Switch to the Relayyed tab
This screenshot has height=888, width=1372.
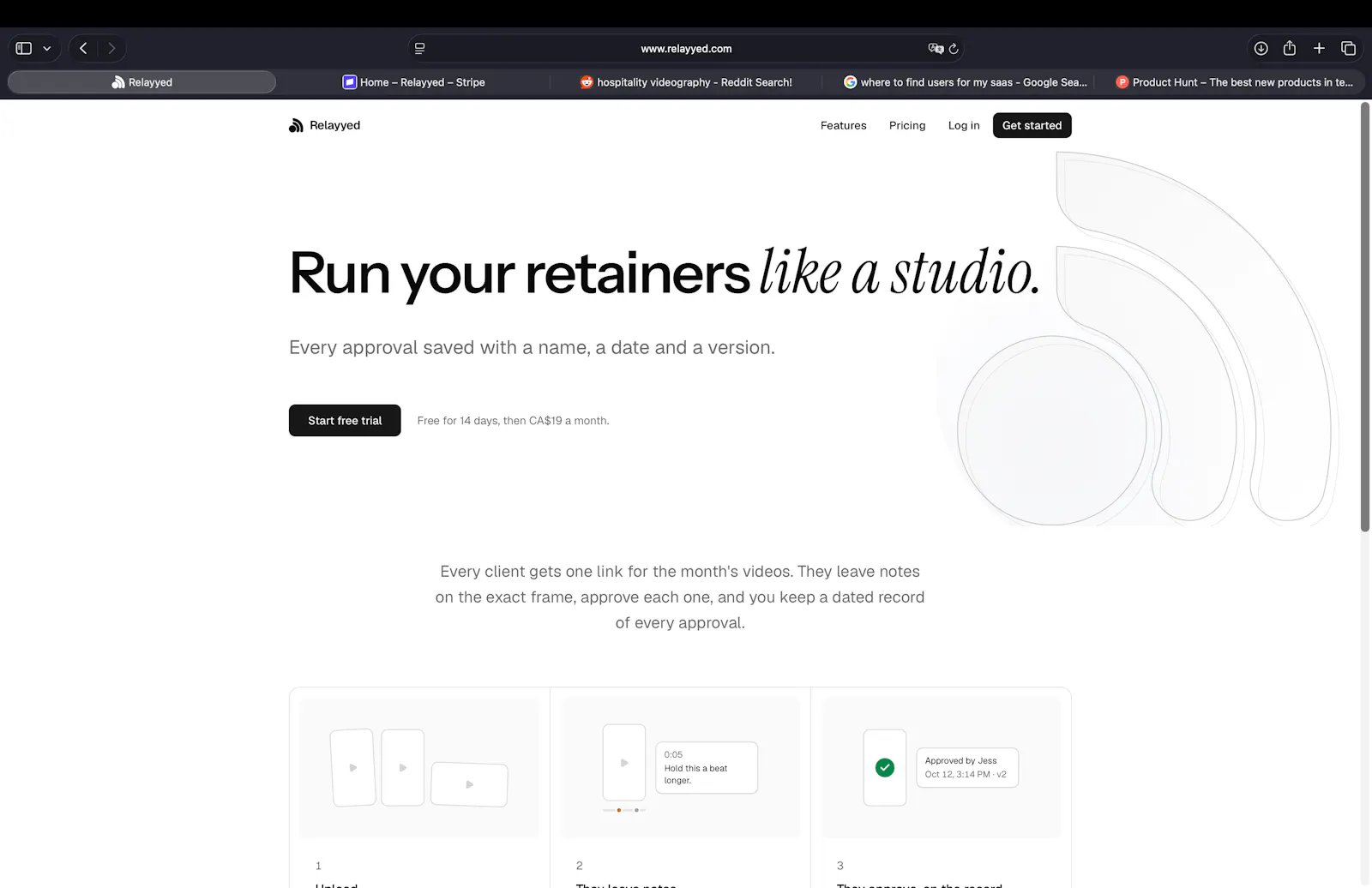[x=141, y=82]
